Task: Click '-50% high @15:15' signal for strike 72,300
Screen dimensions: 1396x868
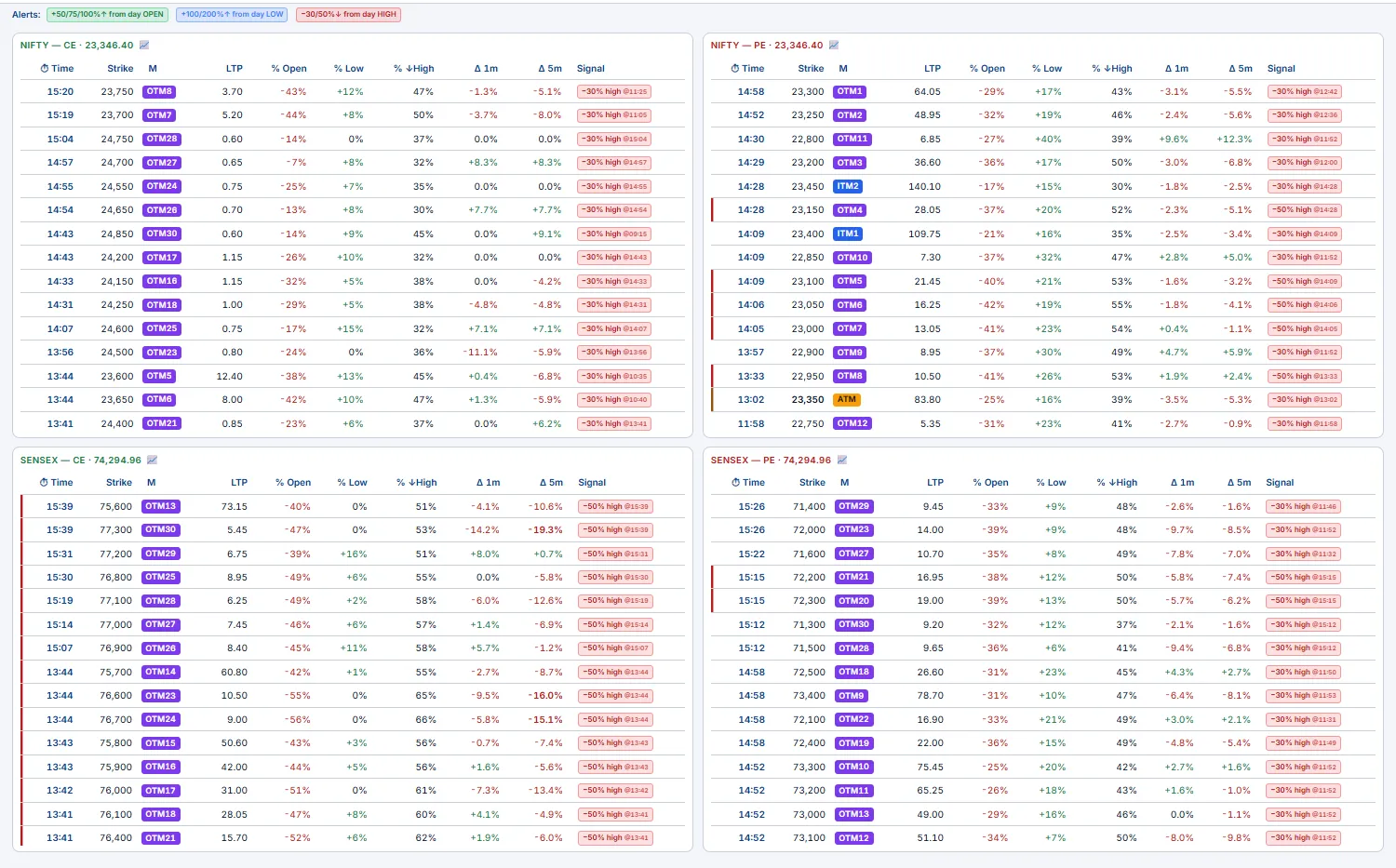Action: point(1303,600)
